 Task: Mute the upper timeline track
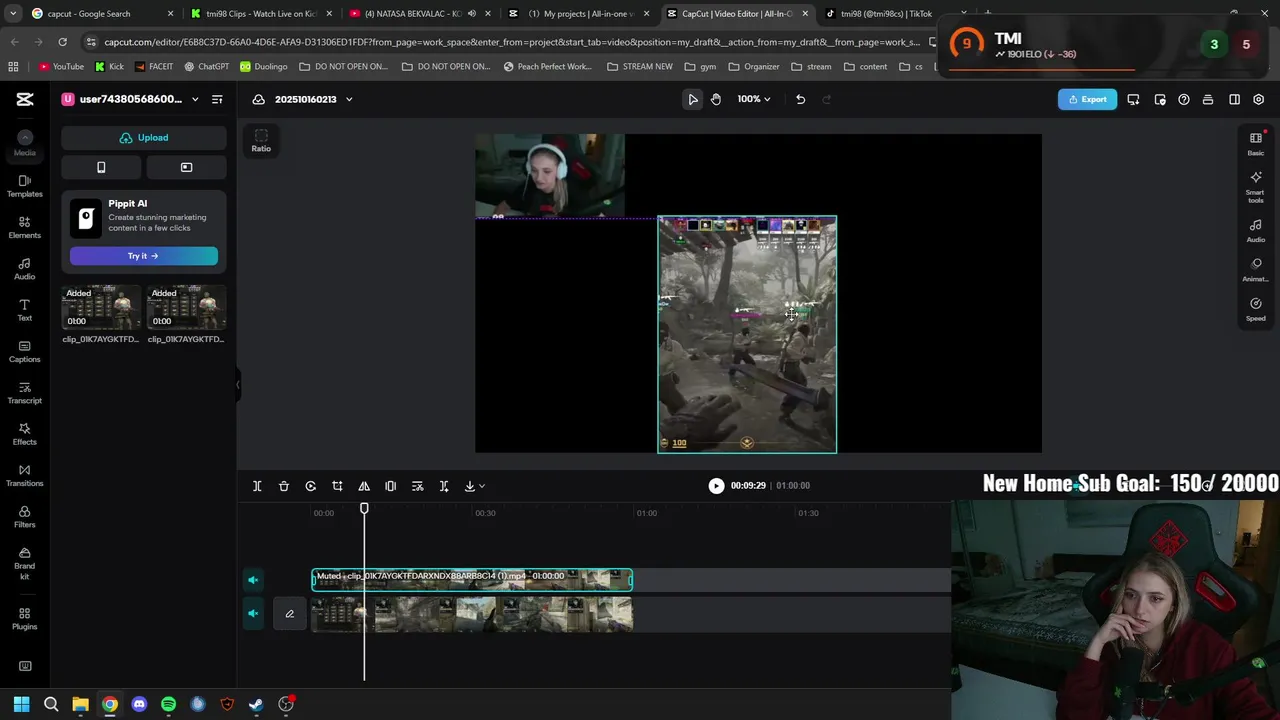253,580
